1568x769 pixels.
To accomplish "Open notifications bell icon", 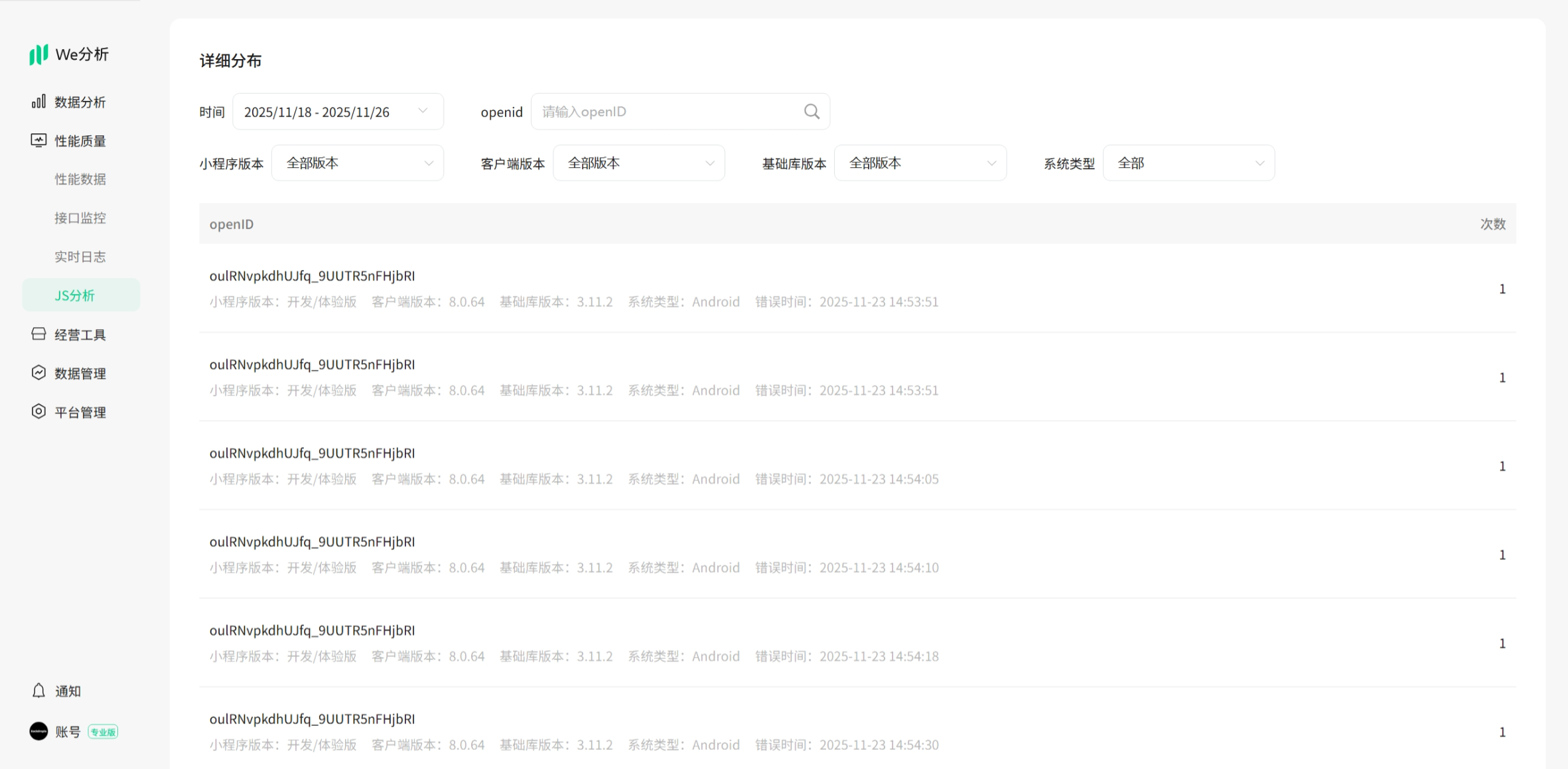I will [38, 691].
